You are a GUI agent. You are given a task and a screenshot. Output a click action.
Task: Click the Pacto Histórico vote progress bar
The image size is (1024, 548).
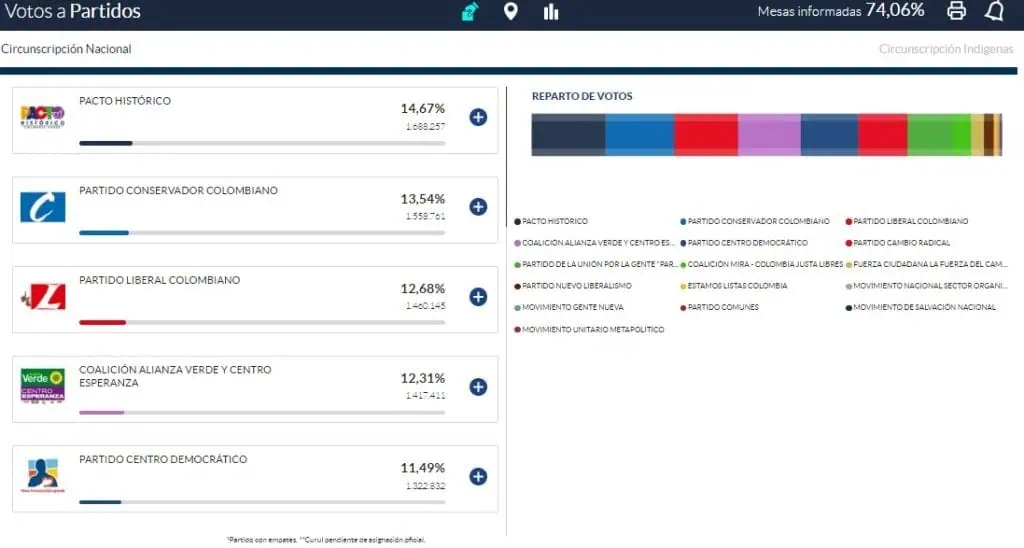click(262, 143)
